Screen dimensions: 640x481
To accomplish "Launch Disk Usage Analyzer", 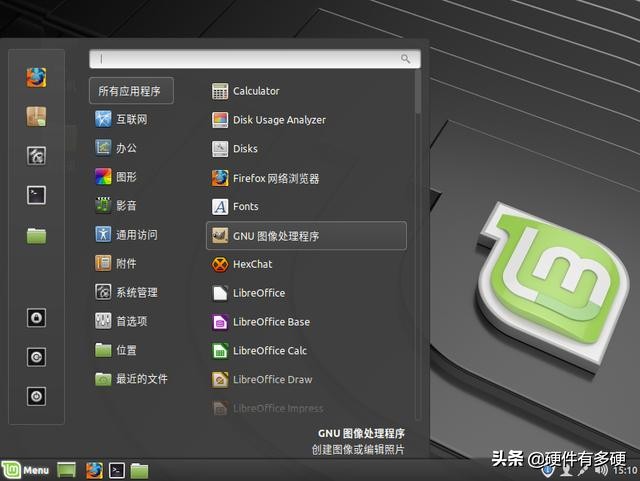I will pyautogui.click(x=269, y=120).
